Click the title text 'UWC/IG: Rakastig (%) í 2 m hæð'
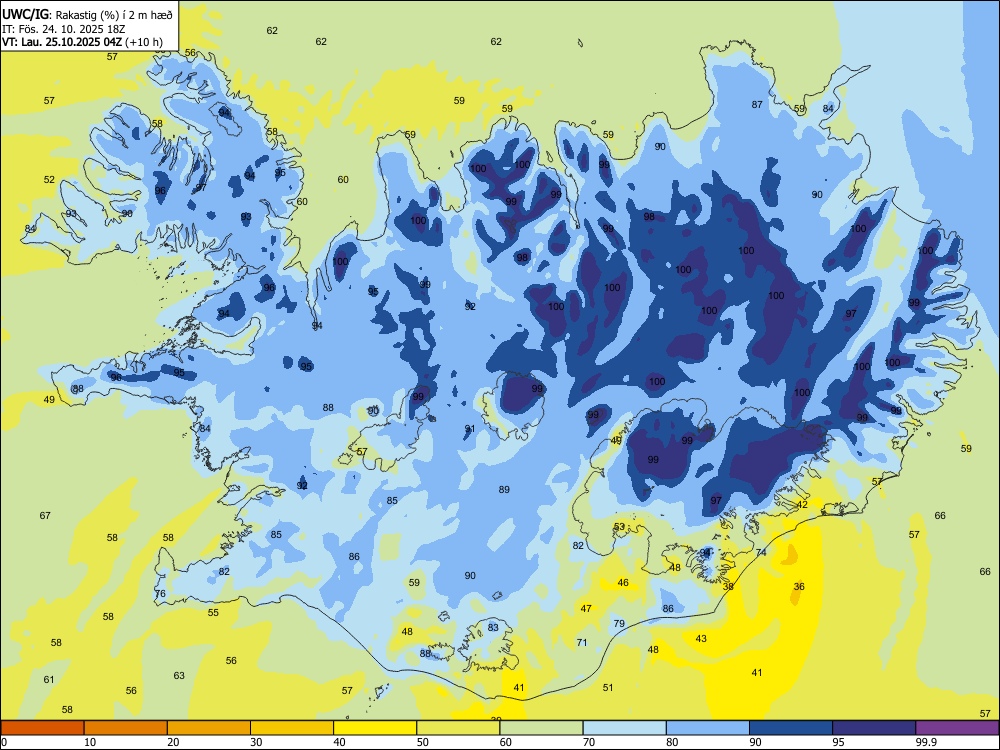Image resolution: width=1000 pixels, height=750 pixels. [87, 13]
